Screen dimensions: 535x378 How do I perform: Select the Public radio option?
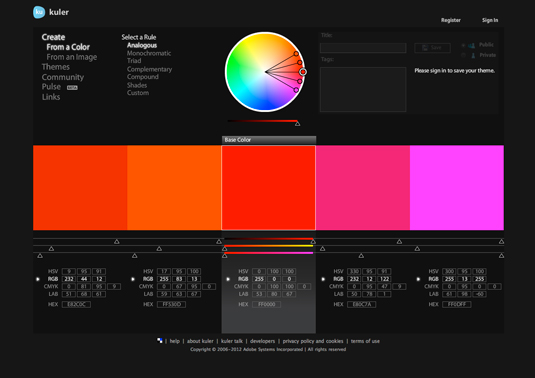click(463, 45)
